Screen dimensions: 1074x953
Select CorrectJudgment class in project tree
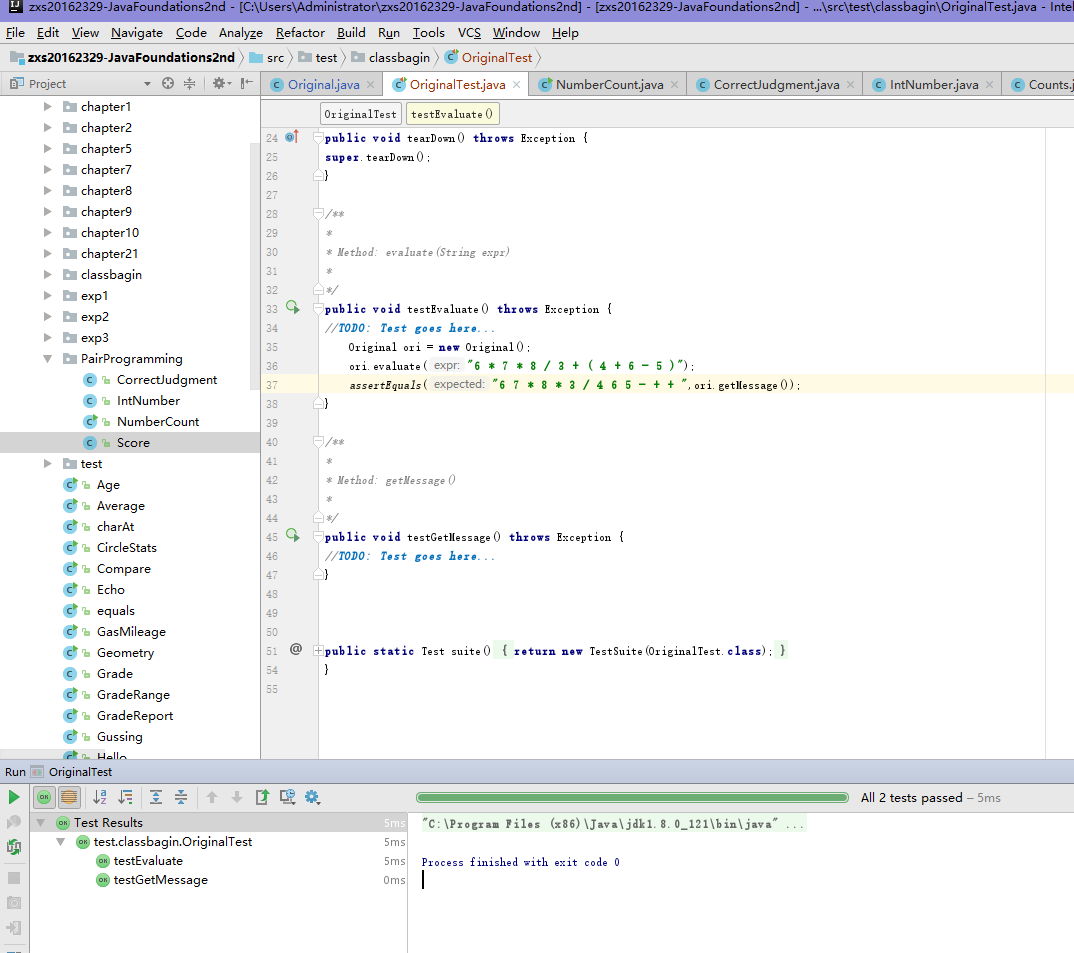click(166, 380)
